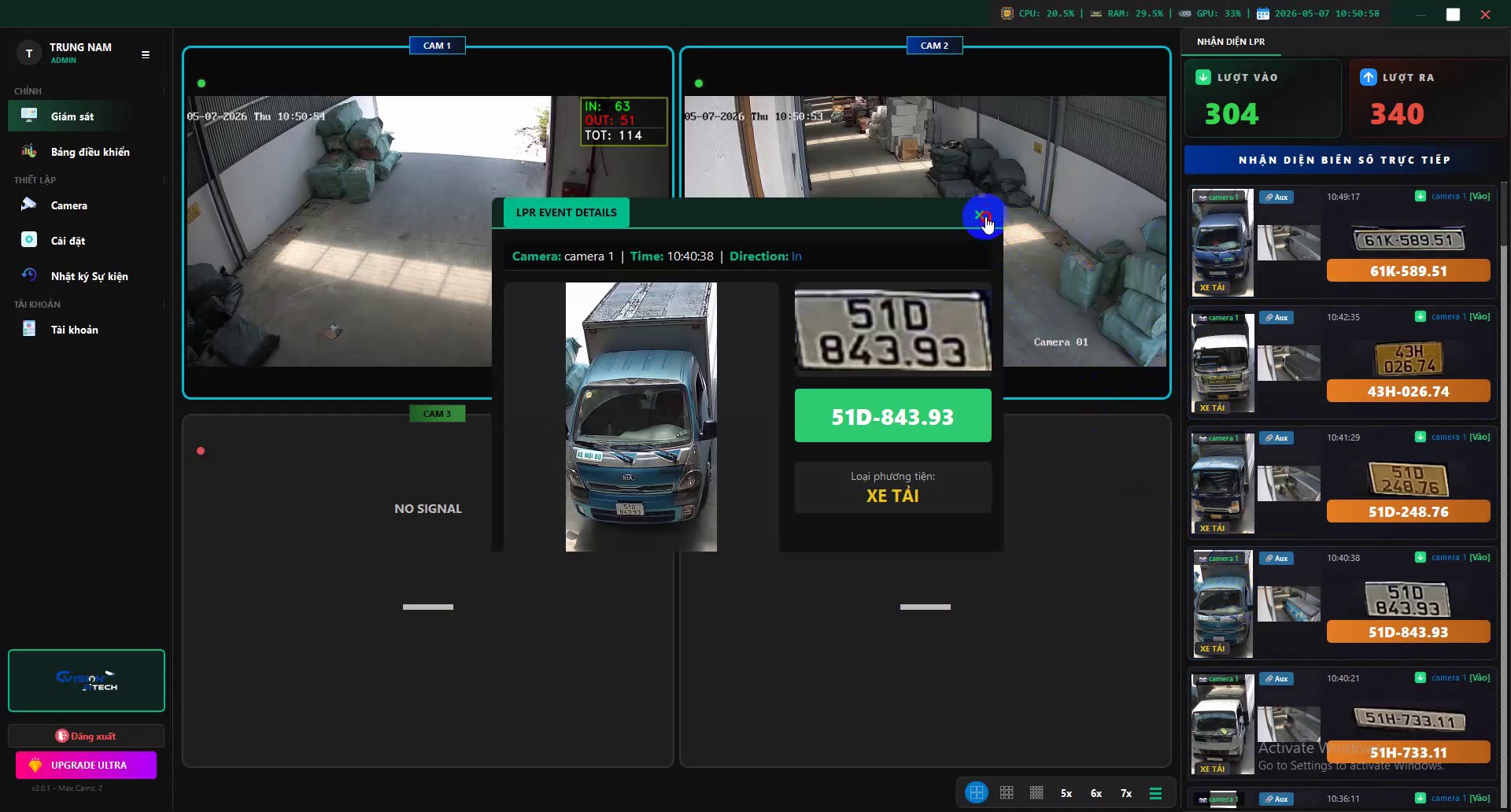Open the green list menu in layout bar
The width and height of the screenshot is (1511, 812).
(x=1156, y=793)
